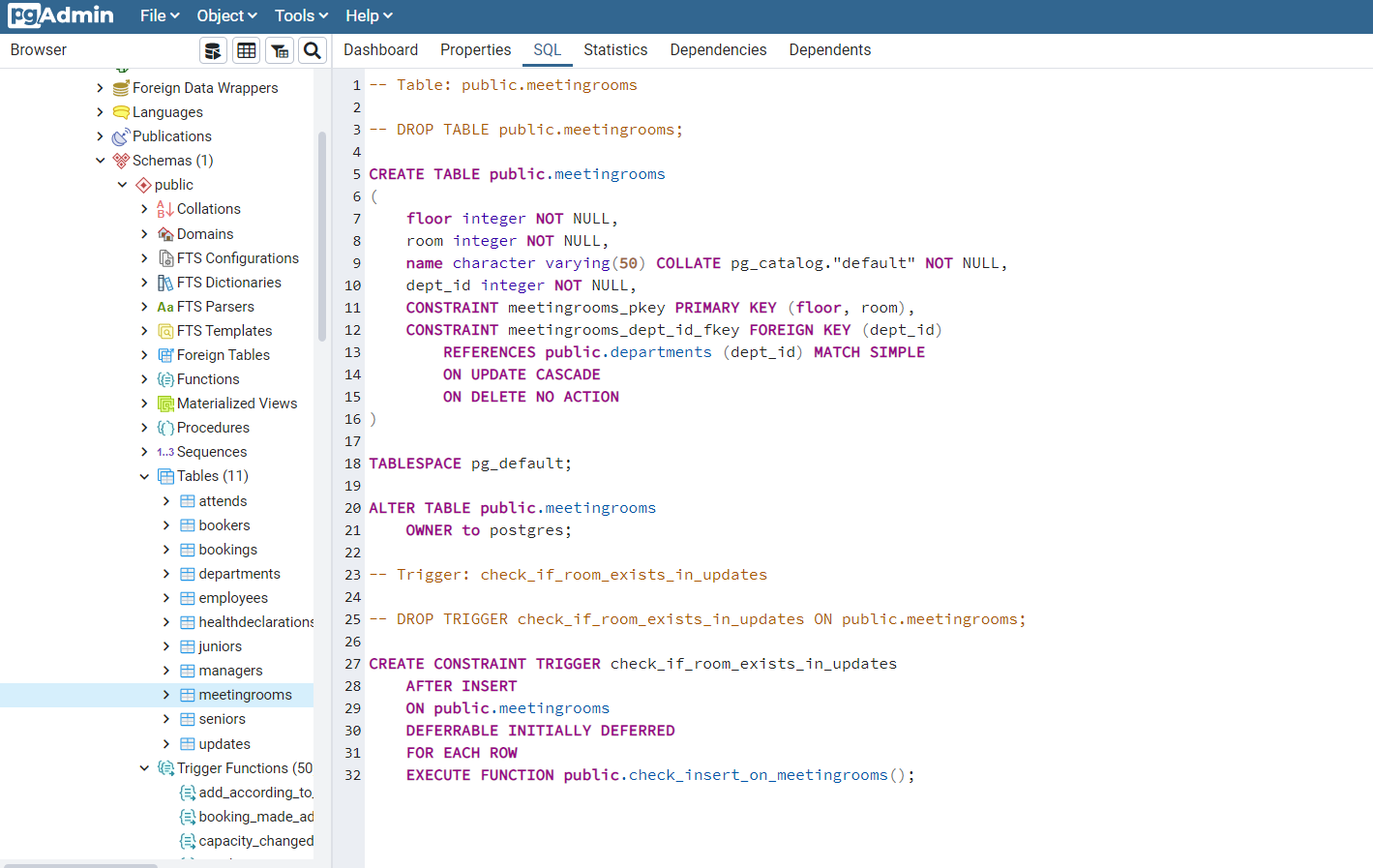This screenshot has width=1373, height=868.
Task: Switch to the Dependencies tab
Action: coord(718,50)
